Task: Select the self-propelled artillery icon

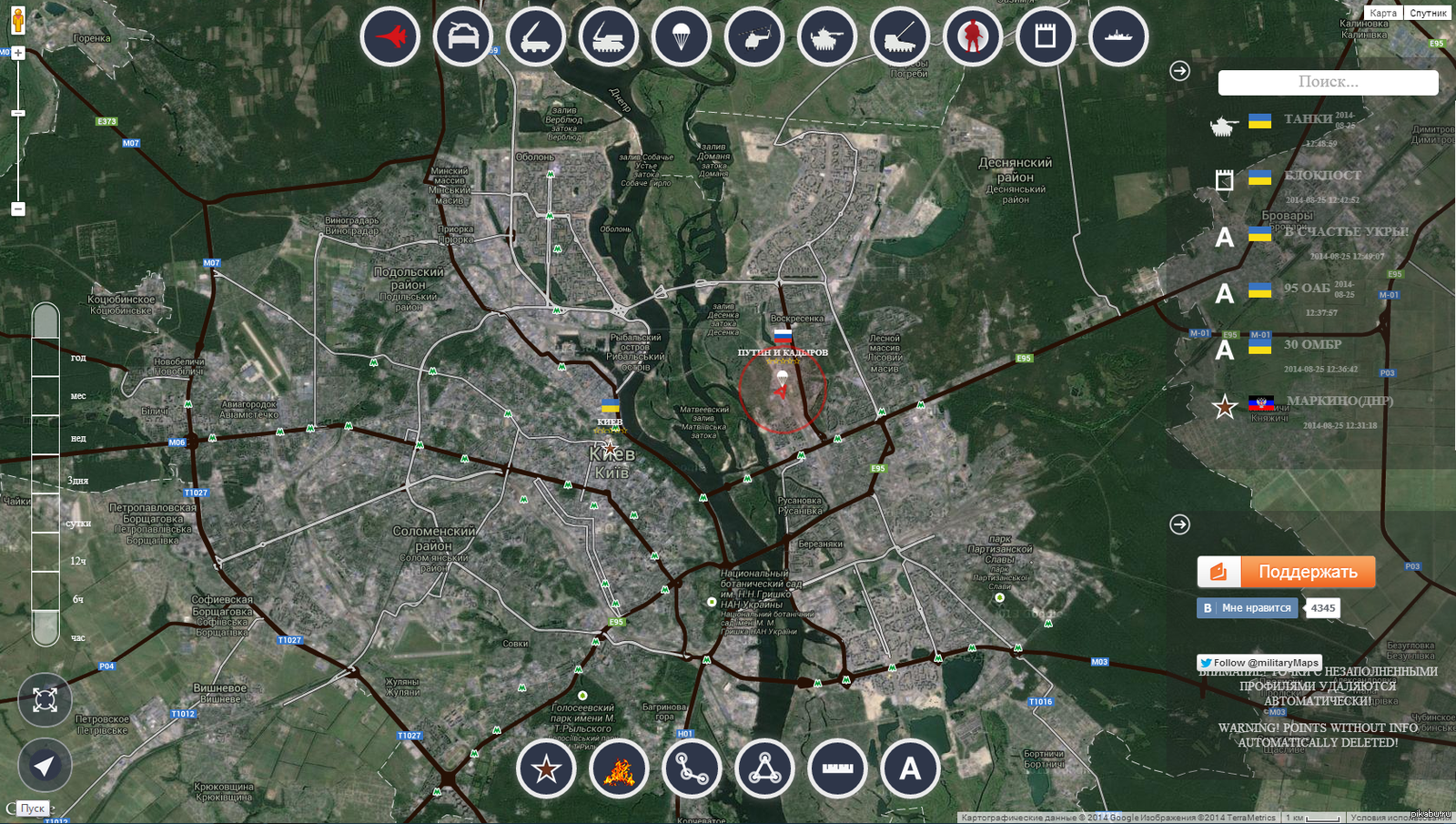Action: point(900,36)
